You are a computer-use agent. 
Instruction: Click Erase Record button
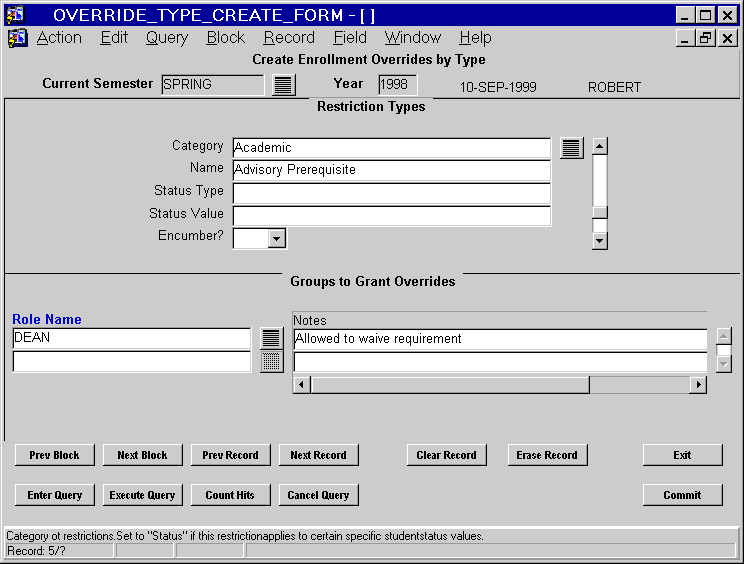547,455
